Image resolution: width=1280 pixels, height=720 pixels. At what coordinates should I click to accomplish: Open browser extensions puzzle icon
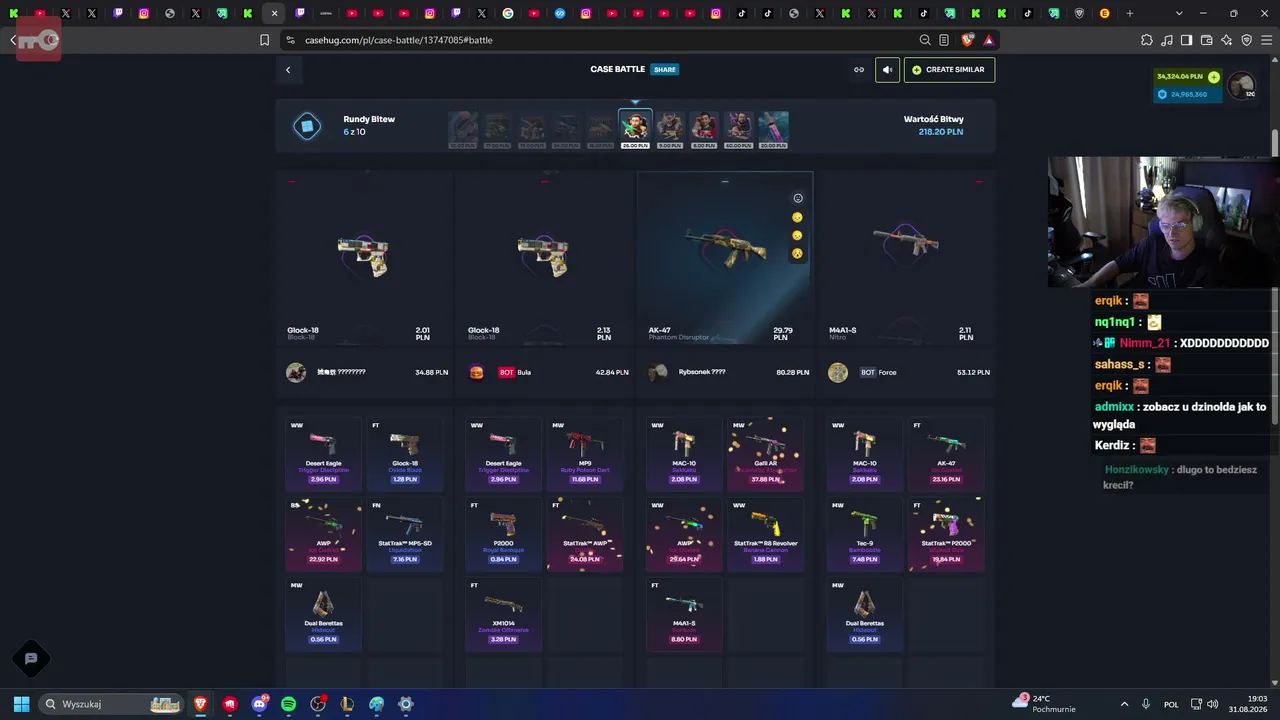pos(1146,40)
